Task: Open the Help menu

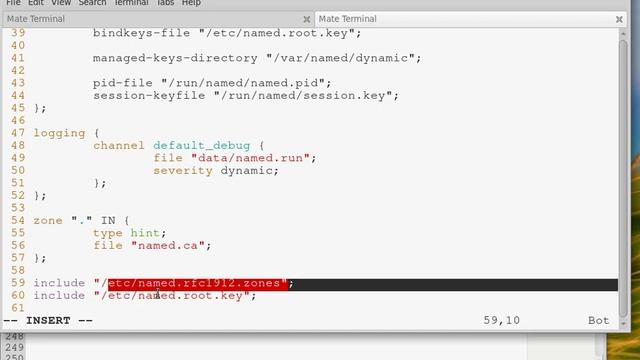Action: point(191,3)
